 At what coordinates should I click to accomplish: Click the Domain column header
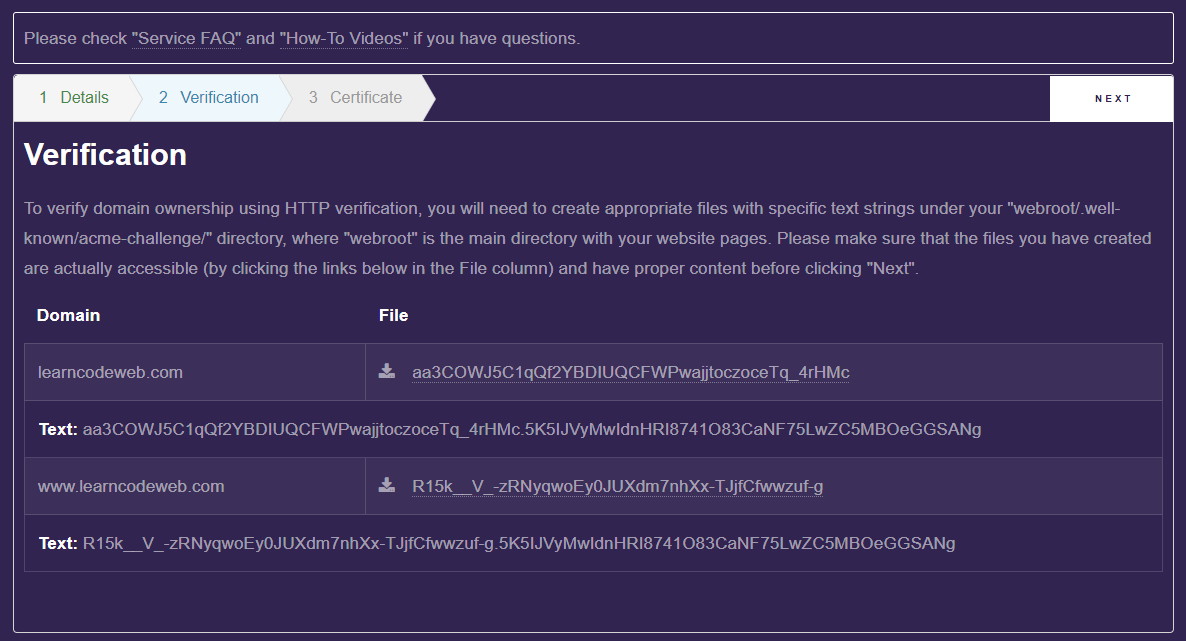pos(68,315)
